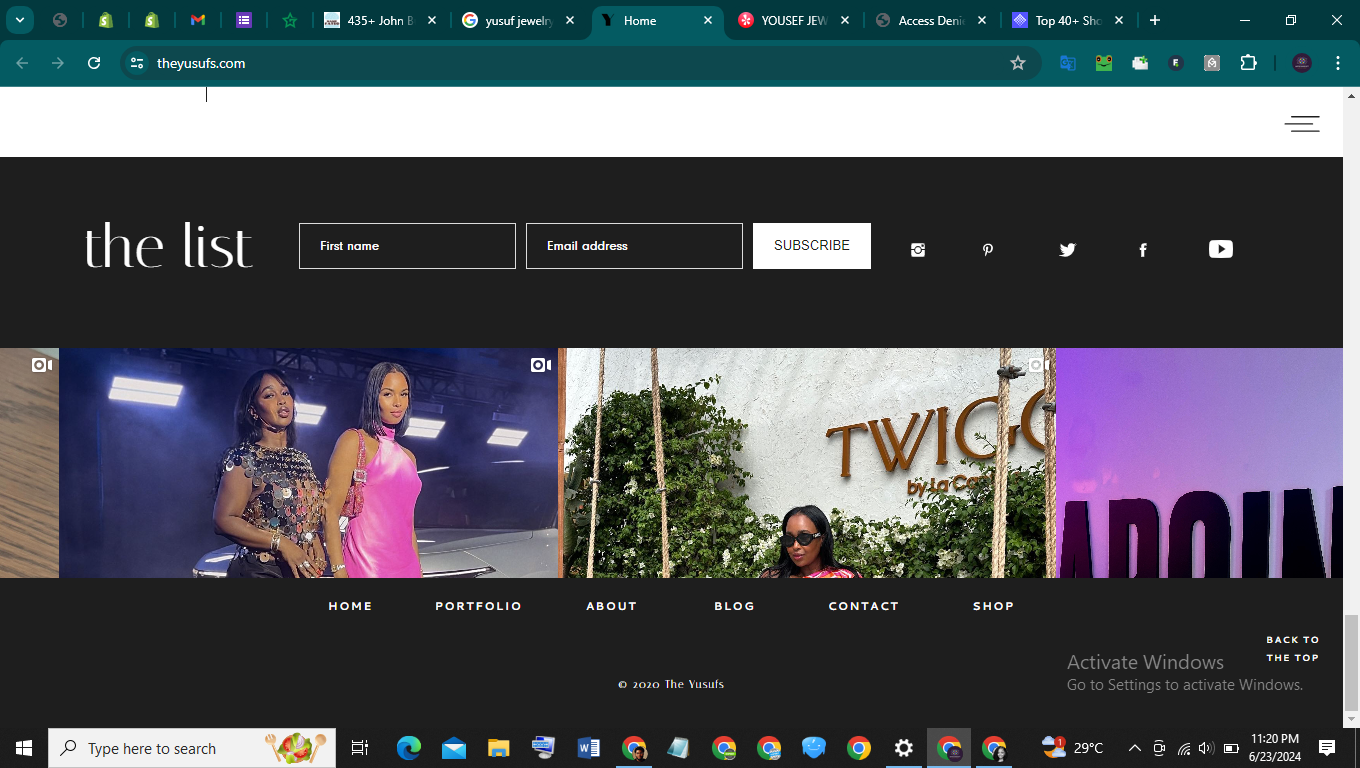Open File Explorer from the taskbar
Viewport: 1360px width, 768px height.
click(x=499, y=748)
